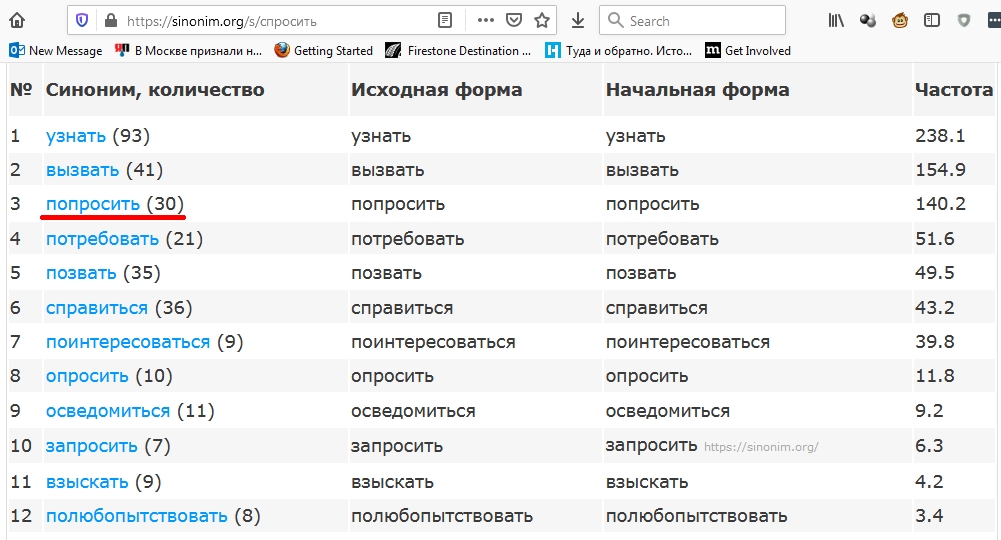Viewport: 1001px width, 540px height.
Task: Open the Getting Started bookmark
Action: (324, 50)
